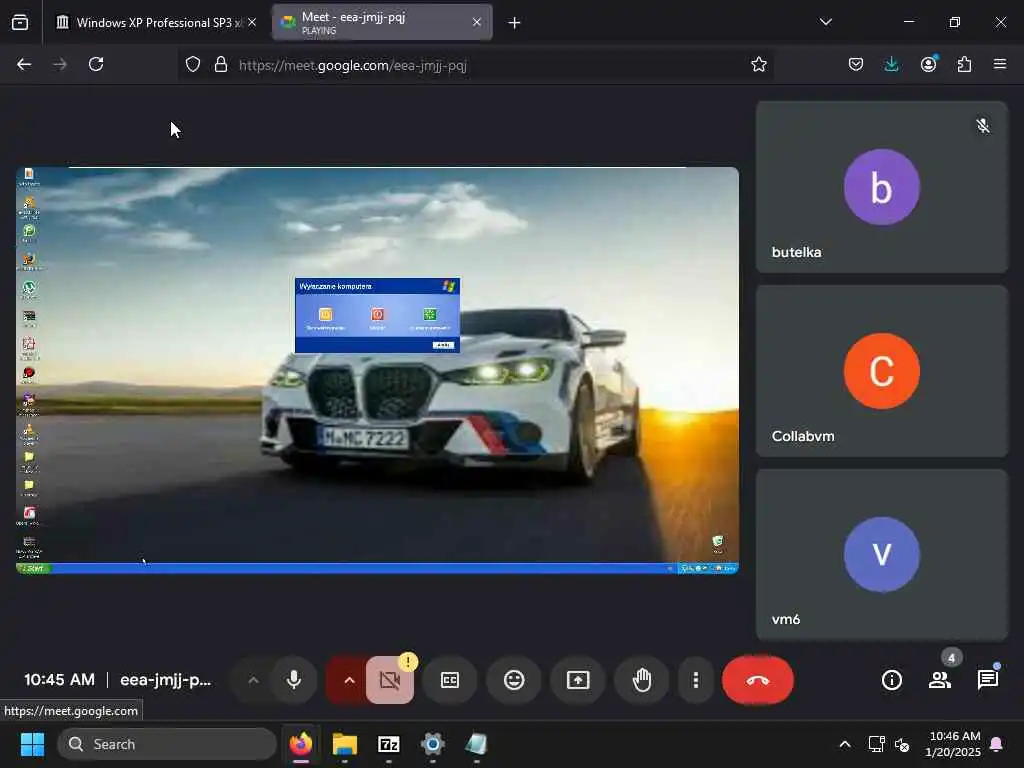Open the gear app on the taskbar

(x=432, y=744)
